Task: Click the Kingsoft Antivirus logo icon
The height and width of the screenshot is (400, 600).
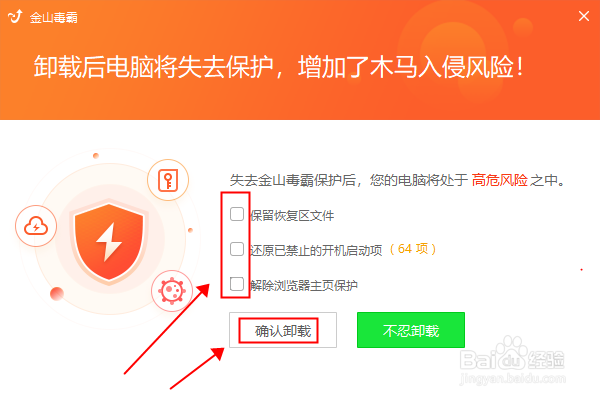Action: pos(15,16)
